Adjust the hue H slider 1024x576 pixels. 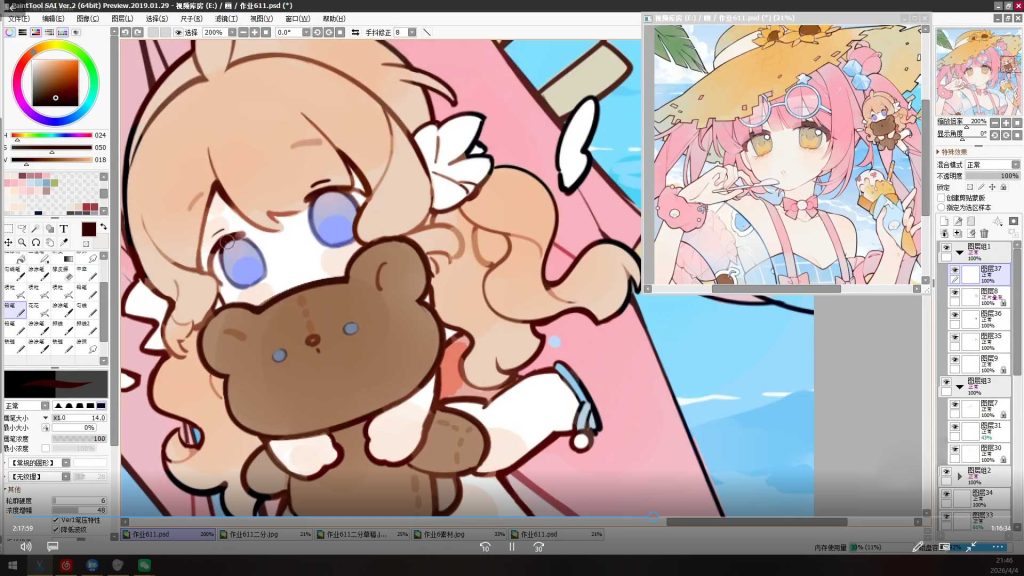[x=51, y=135]
